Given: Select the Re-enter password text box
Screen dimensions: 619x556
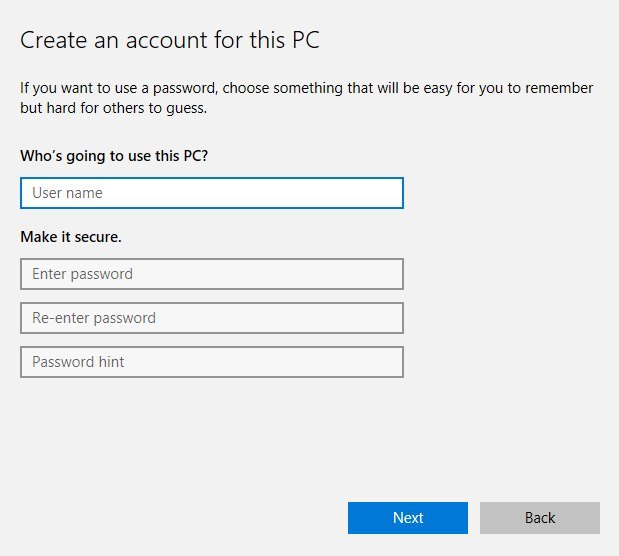Looking at the screenshot, I should (212, 318).
